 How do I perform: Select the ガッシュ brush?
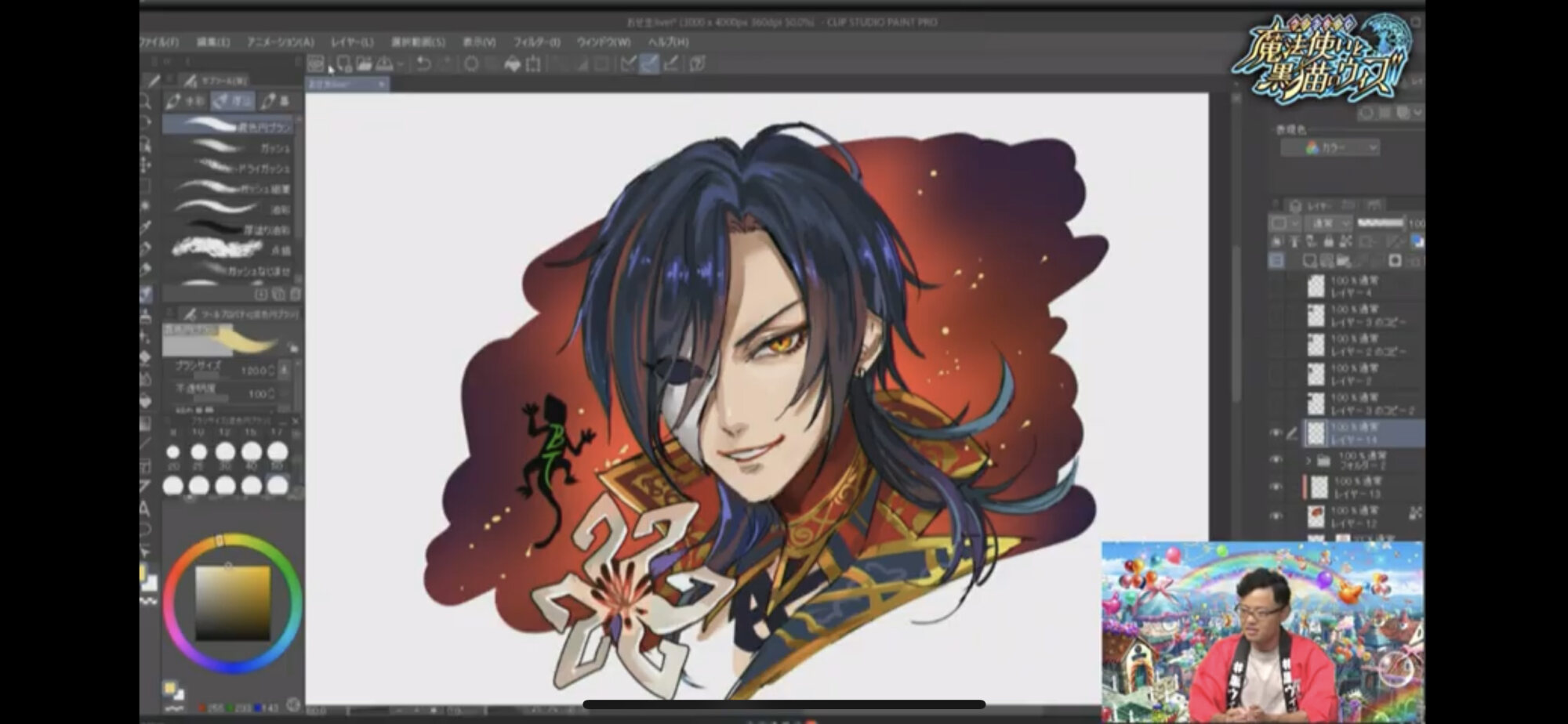[228, 147]
